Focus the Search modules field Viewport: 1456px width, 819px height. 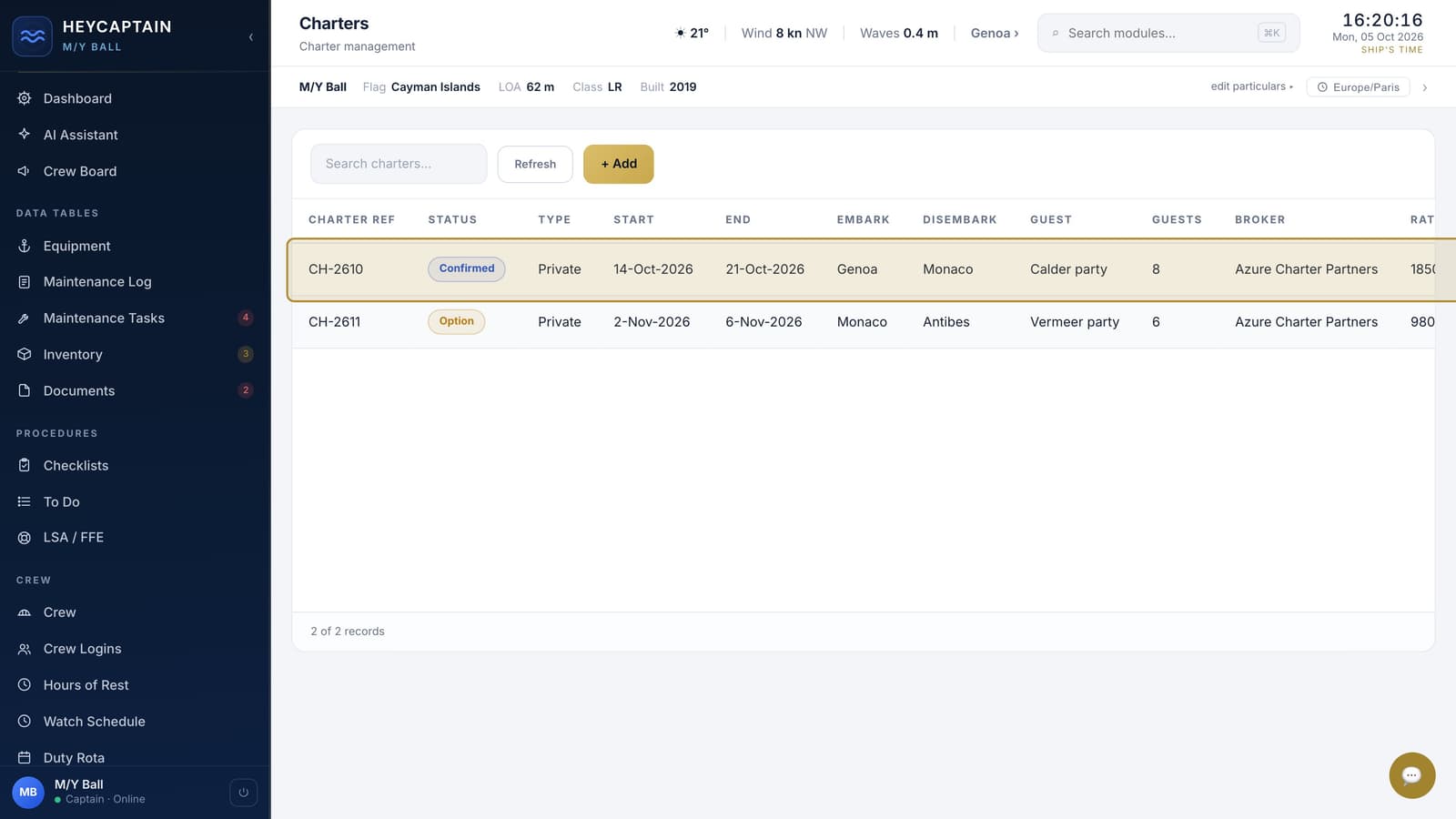[x=1168, y=33]
